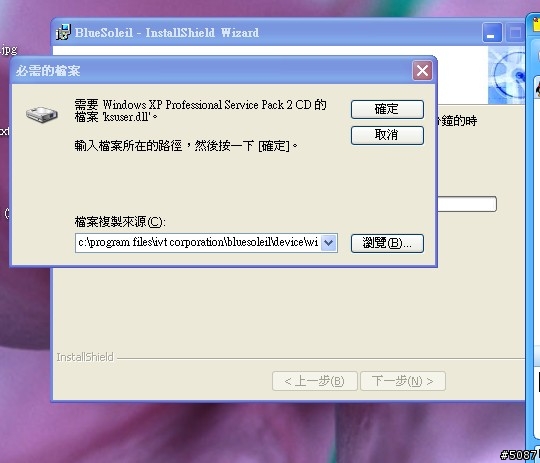Click the 確定 button in the dialog
The image size is (540, 463).
(387, 109)
